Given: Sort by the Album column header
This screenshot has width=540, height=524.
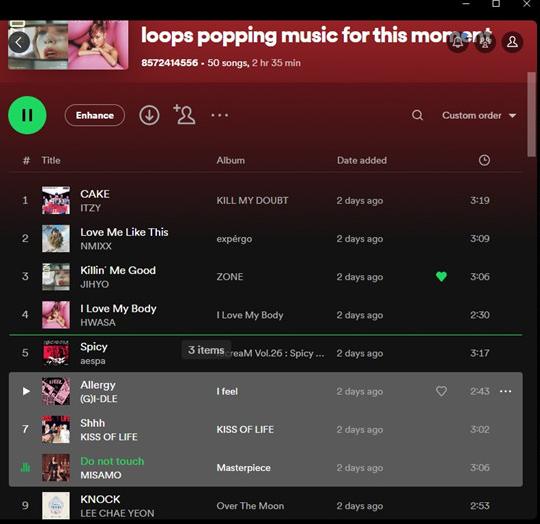Looking at the screenshot, I should (231, 160).
